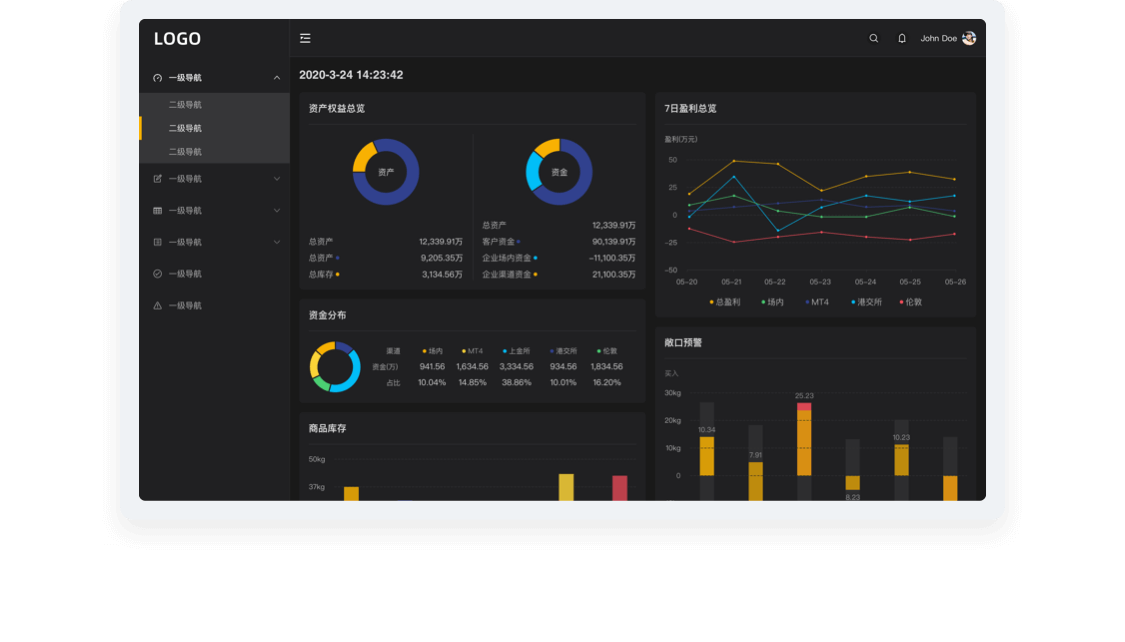Screen dimensions: 1125x642
Task: Click the negative bar labeled 8.23
Action: [x=852, y=483]
